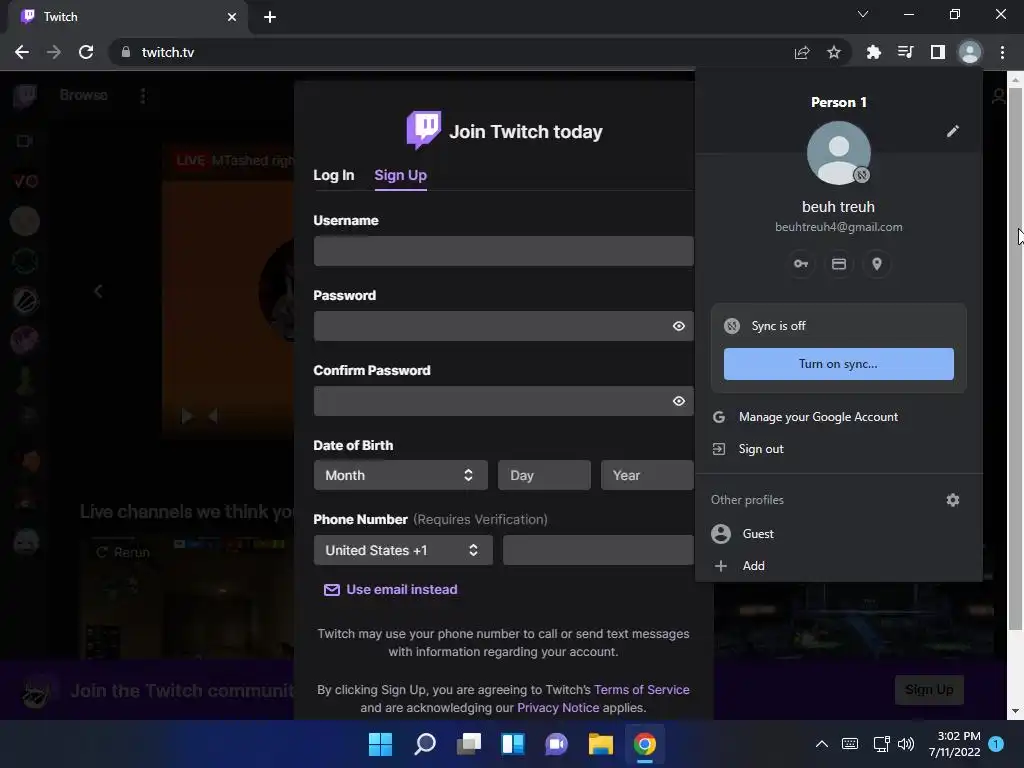
Task: Open Terms of Service link
Action: tap(641, 690)
